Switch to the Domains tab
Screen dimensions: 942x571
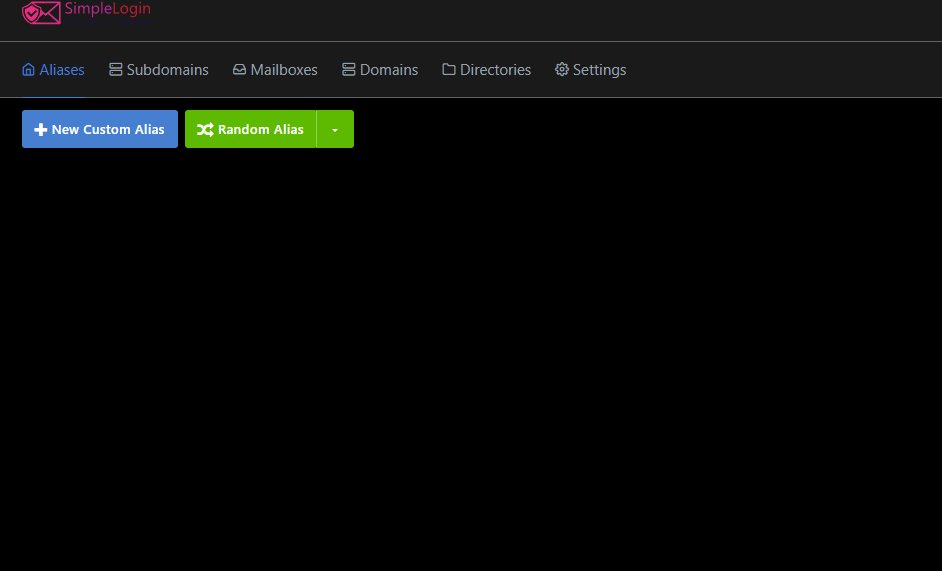(x=380, y=70)
